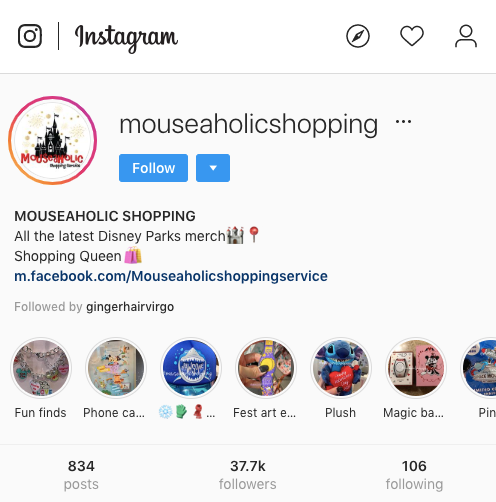Click the Instagram wordmark logo

126,37
